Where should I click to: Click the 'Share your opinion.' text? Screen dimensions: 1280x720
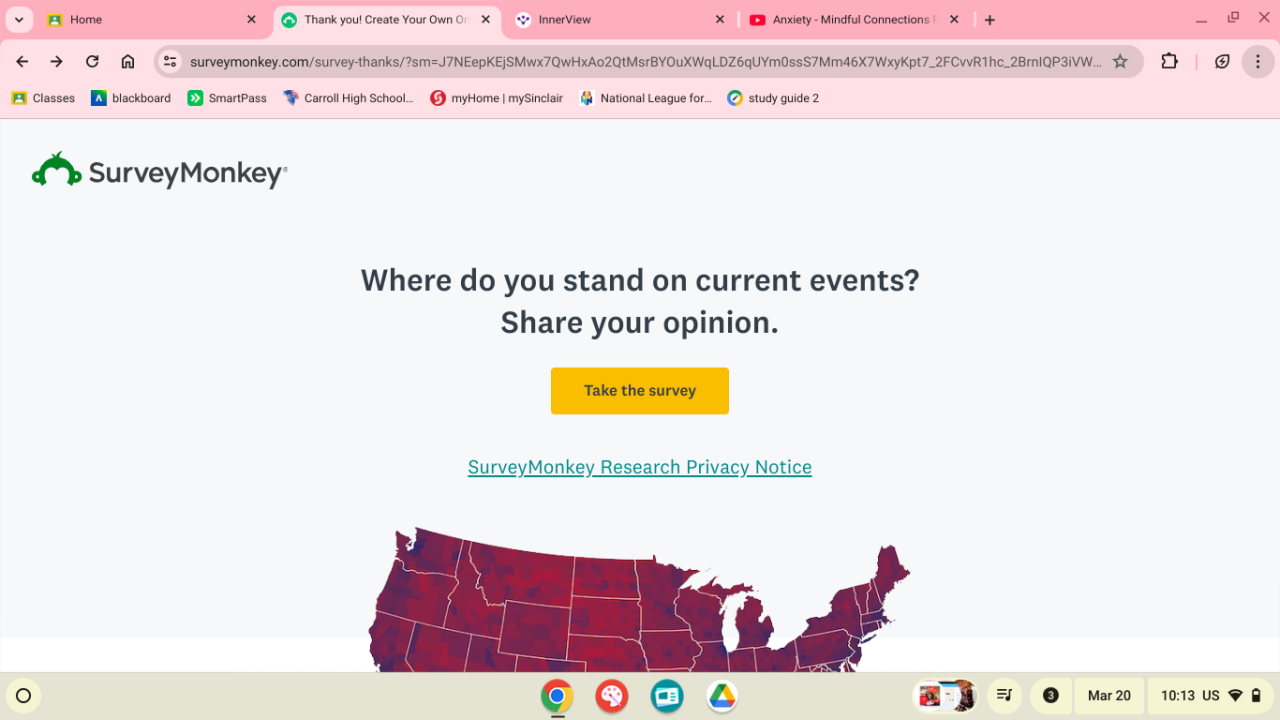tap(640, 323)
